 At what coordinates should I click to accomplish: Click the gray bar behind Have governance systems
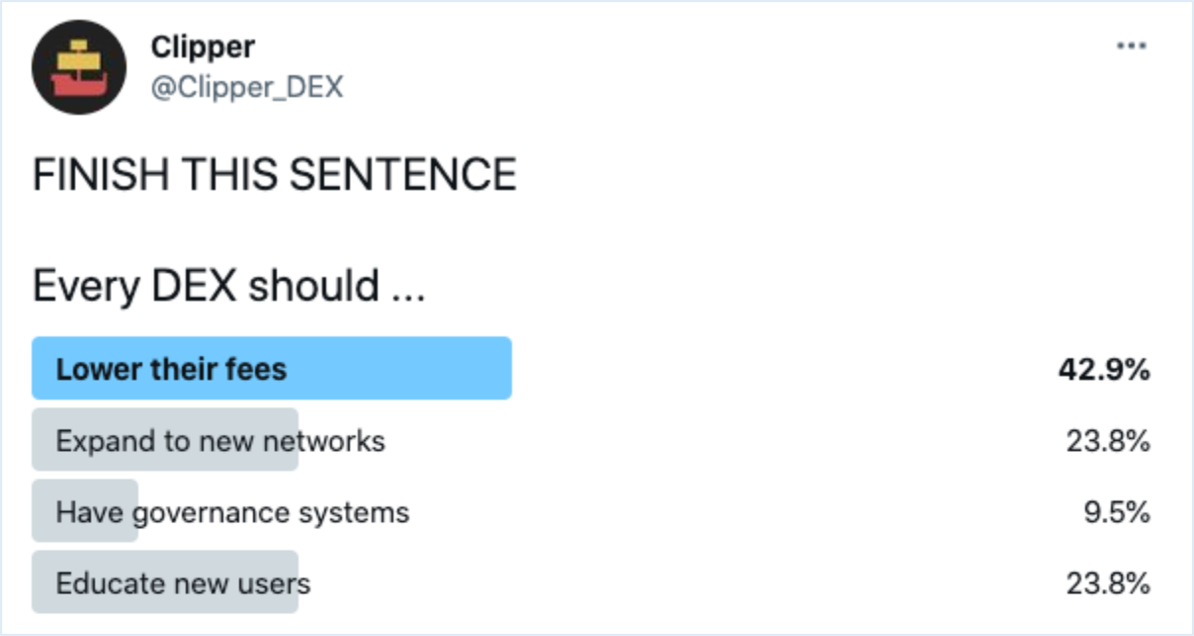[x=85, y=511]
